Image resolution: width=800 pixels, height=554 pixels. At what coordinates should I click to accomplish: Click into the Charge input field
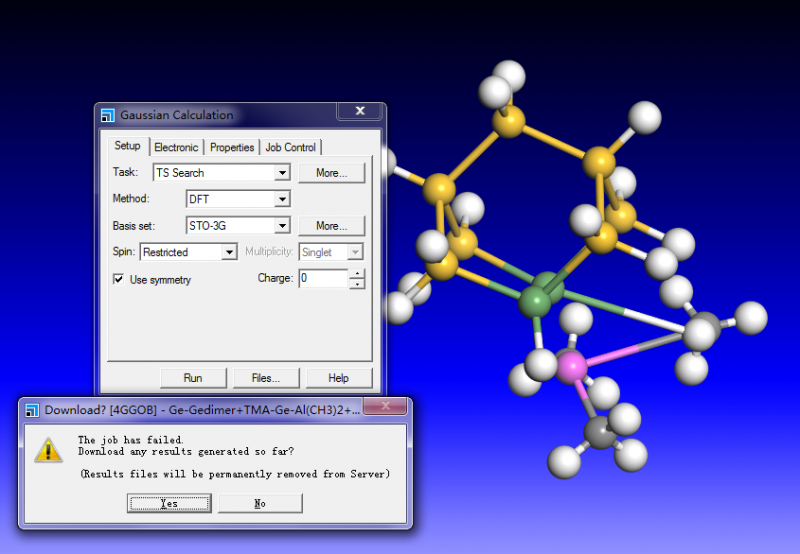323,278
